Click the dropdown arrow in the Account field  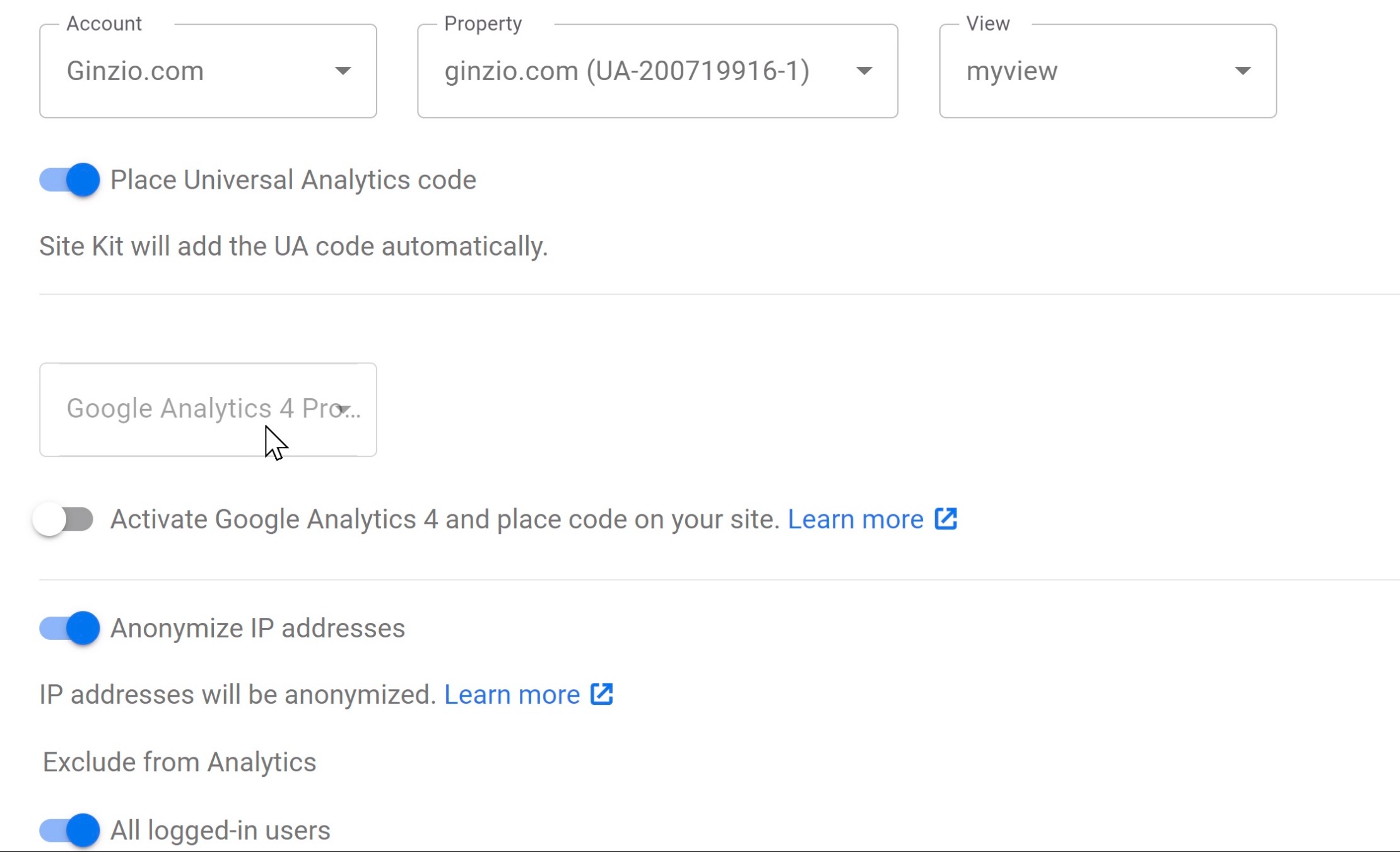point(343,71)
